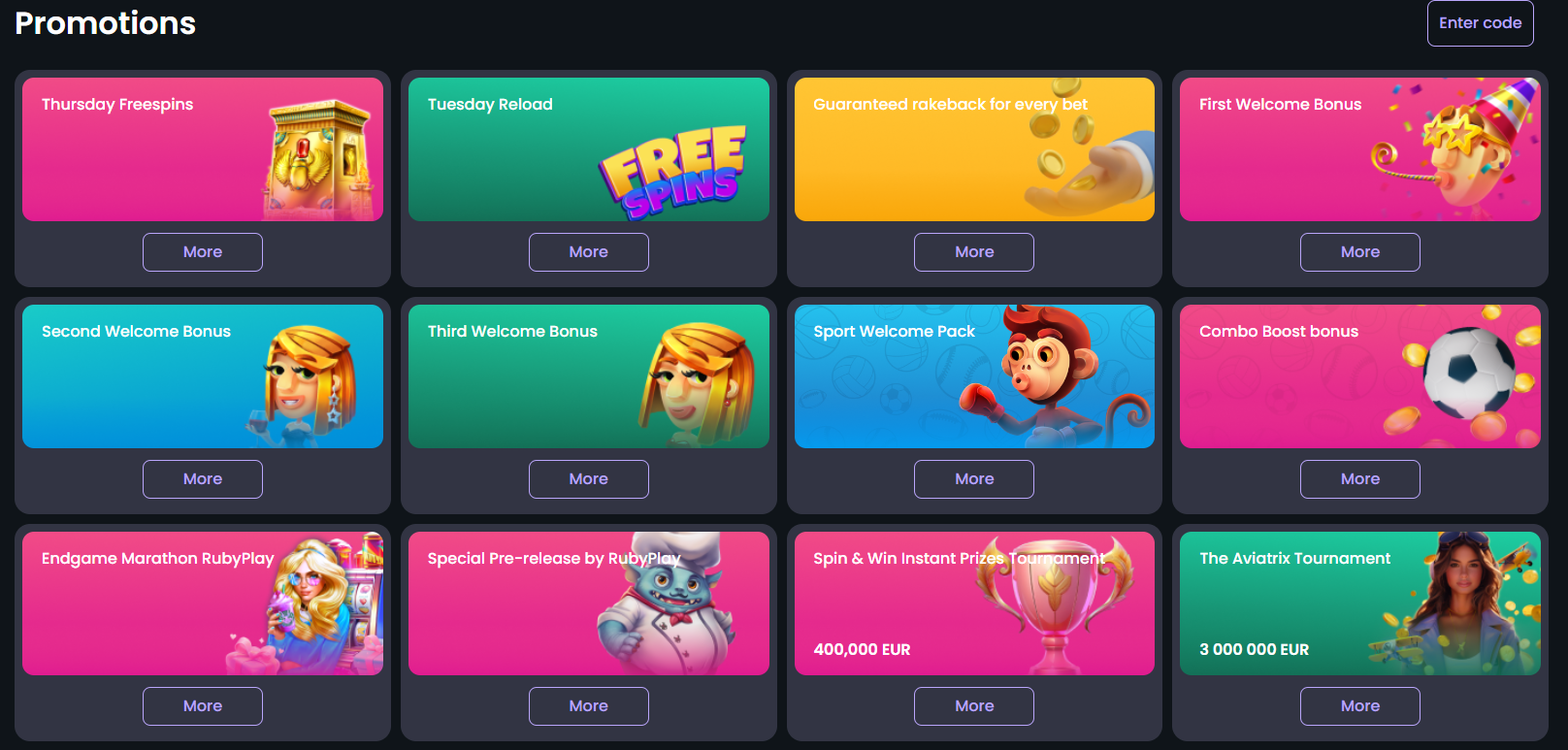1568x750 pixels.
Task: Open the Spin & Win Instant Prizes trophy banner
Action: tap(974, 603)
